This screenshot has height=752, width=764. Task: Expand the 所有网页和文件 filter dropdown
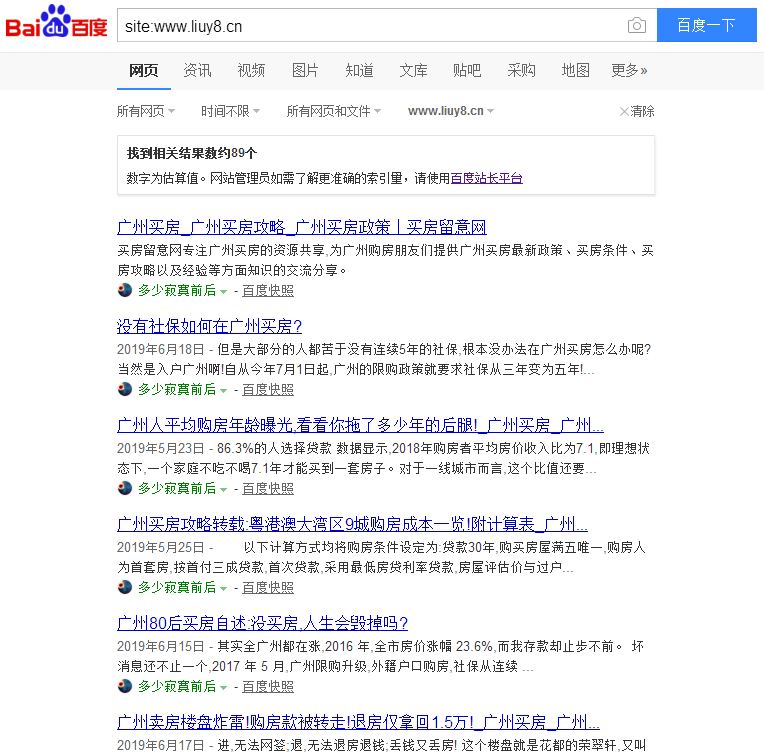334,111
